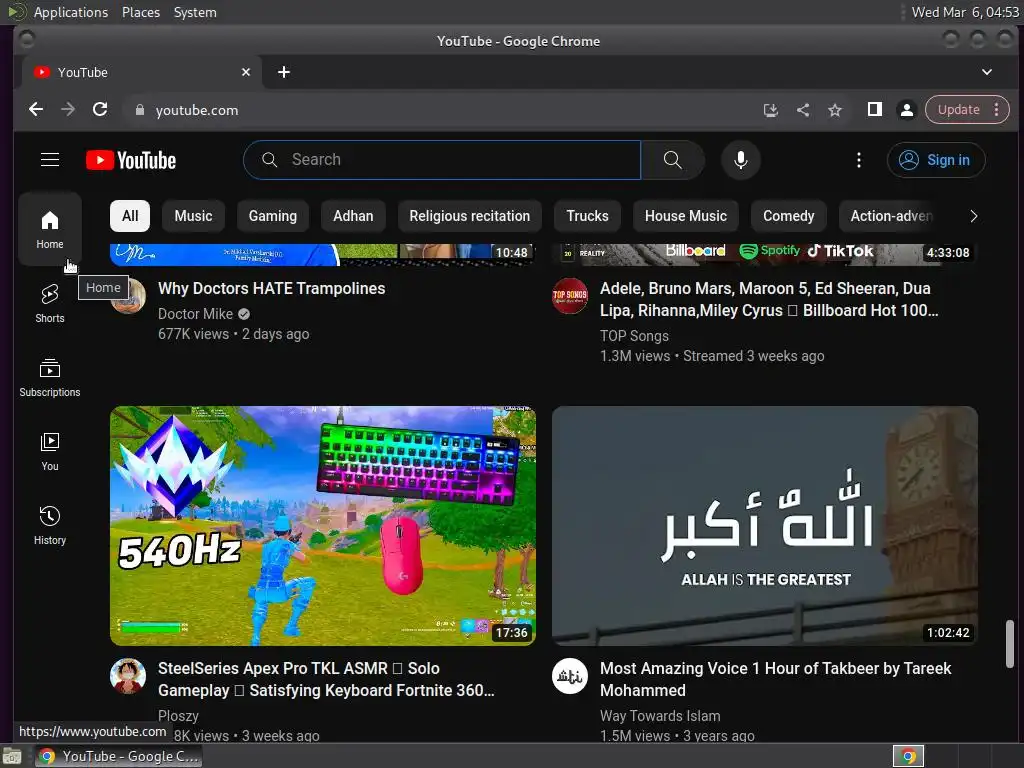Viewport: 1024px width, 768px height.
Task: Close the YouTube tab
Action: click(246, 72)
